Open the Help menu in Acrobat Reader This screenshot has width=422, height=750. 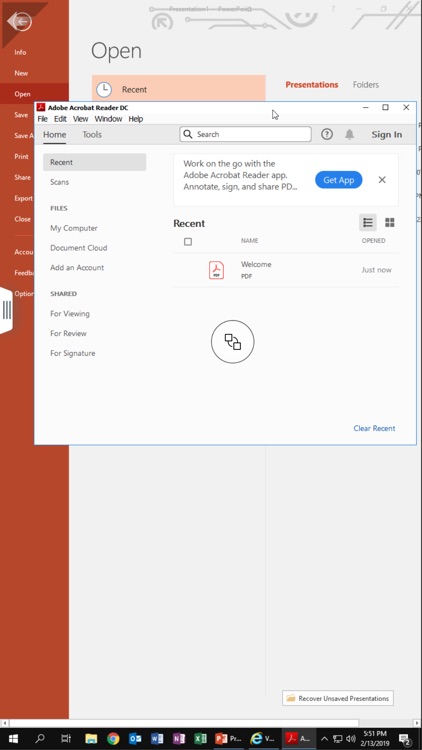click(x=136, y=119)
